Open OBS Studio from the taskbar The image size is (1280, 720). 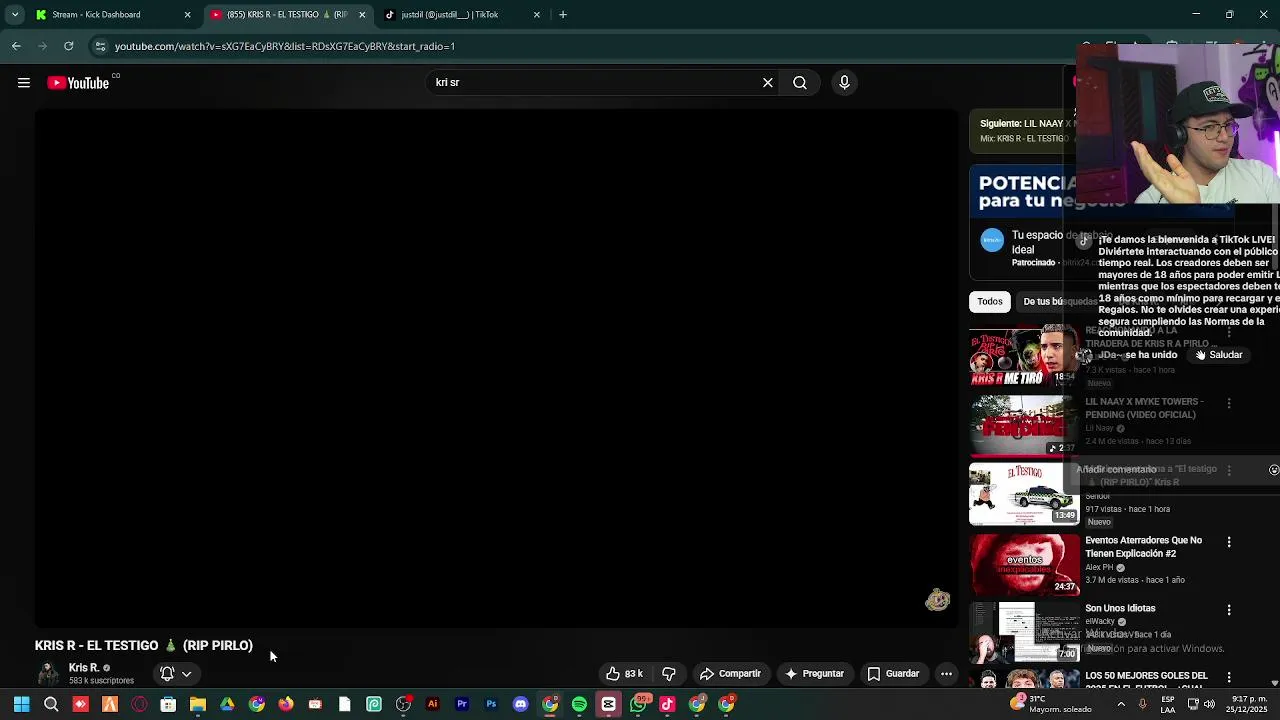[x=403, y=705]
